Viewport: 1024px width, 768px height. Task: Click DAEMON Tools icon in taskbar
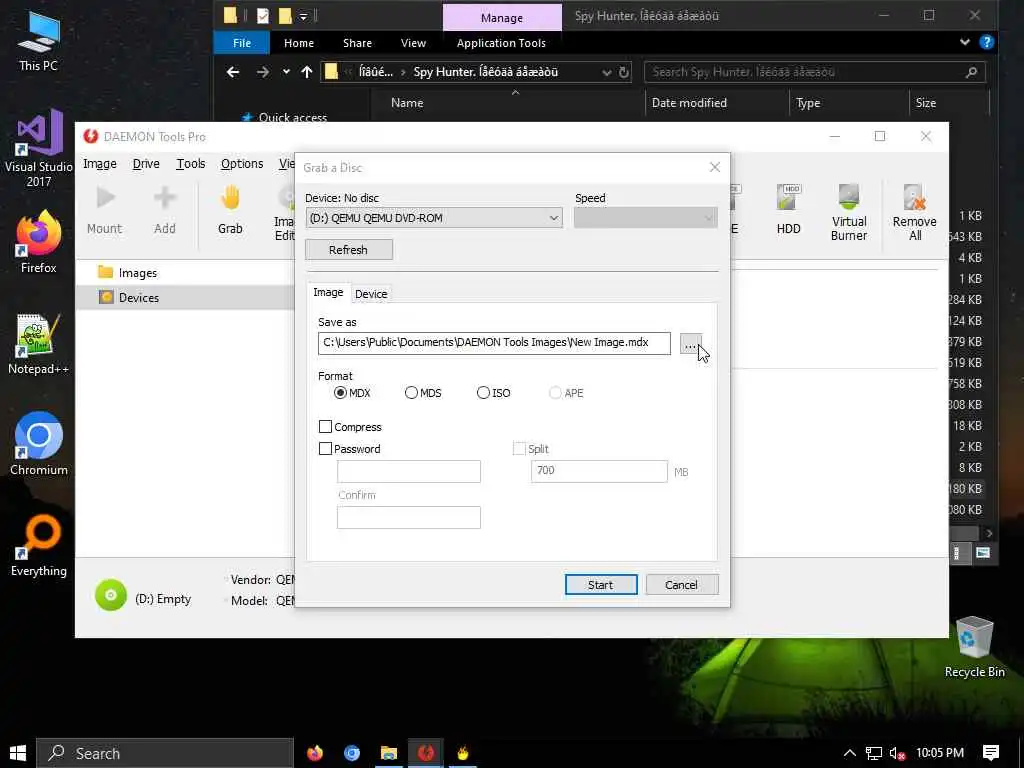click(426, 753)
